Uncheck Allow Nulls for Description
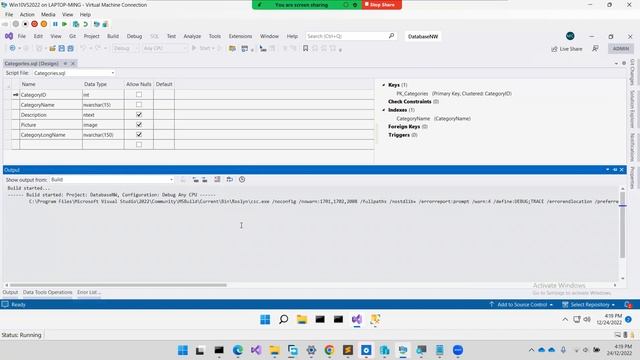640x360 pixels. click(x=139, y=115)
